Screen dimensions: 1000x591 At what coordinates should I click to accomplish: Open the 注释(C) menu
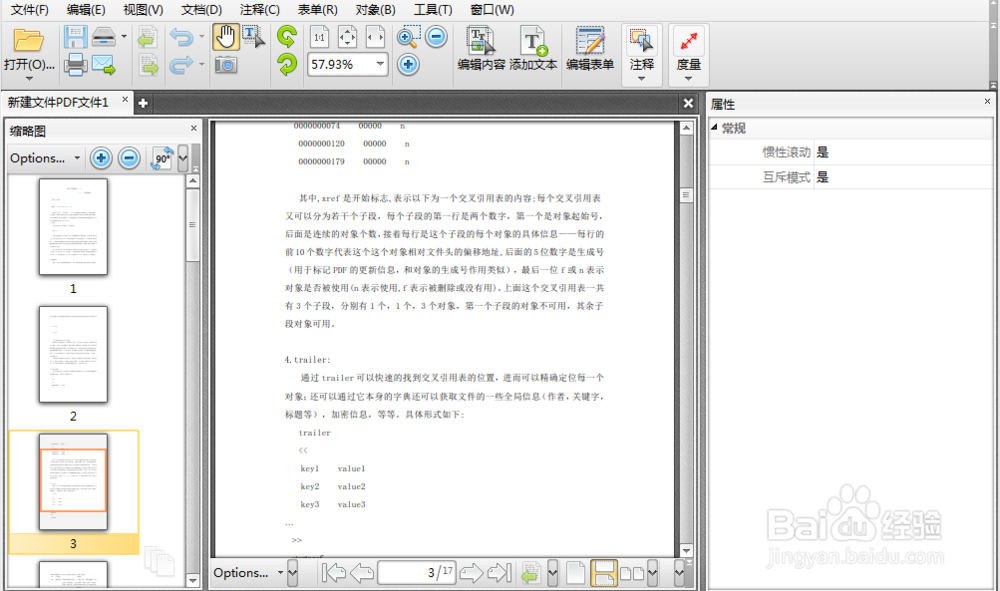point(260,10)
